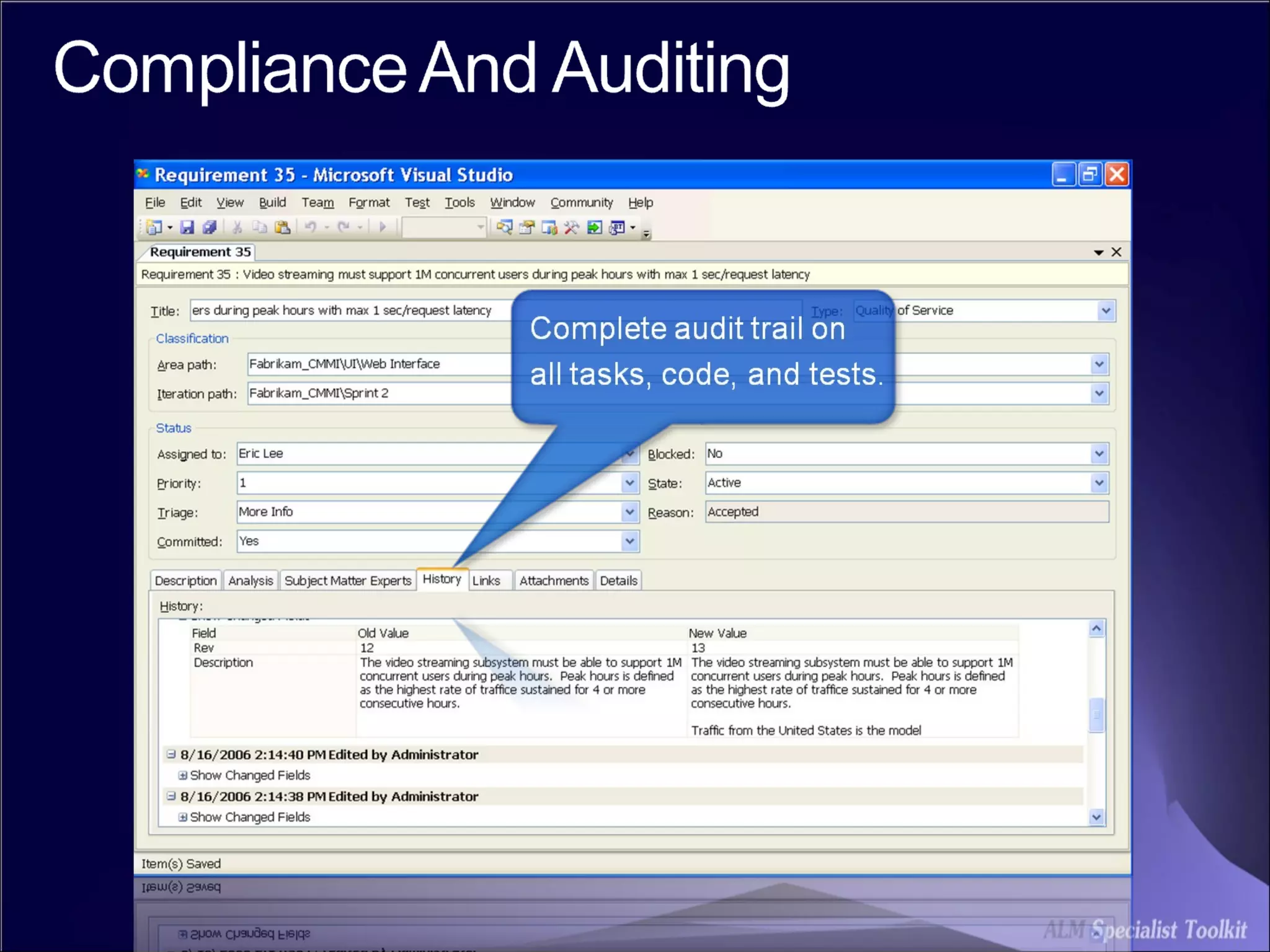Open the Blocked dropdown
This screenshot has width=1270, height=952.
coord(1099,454)
